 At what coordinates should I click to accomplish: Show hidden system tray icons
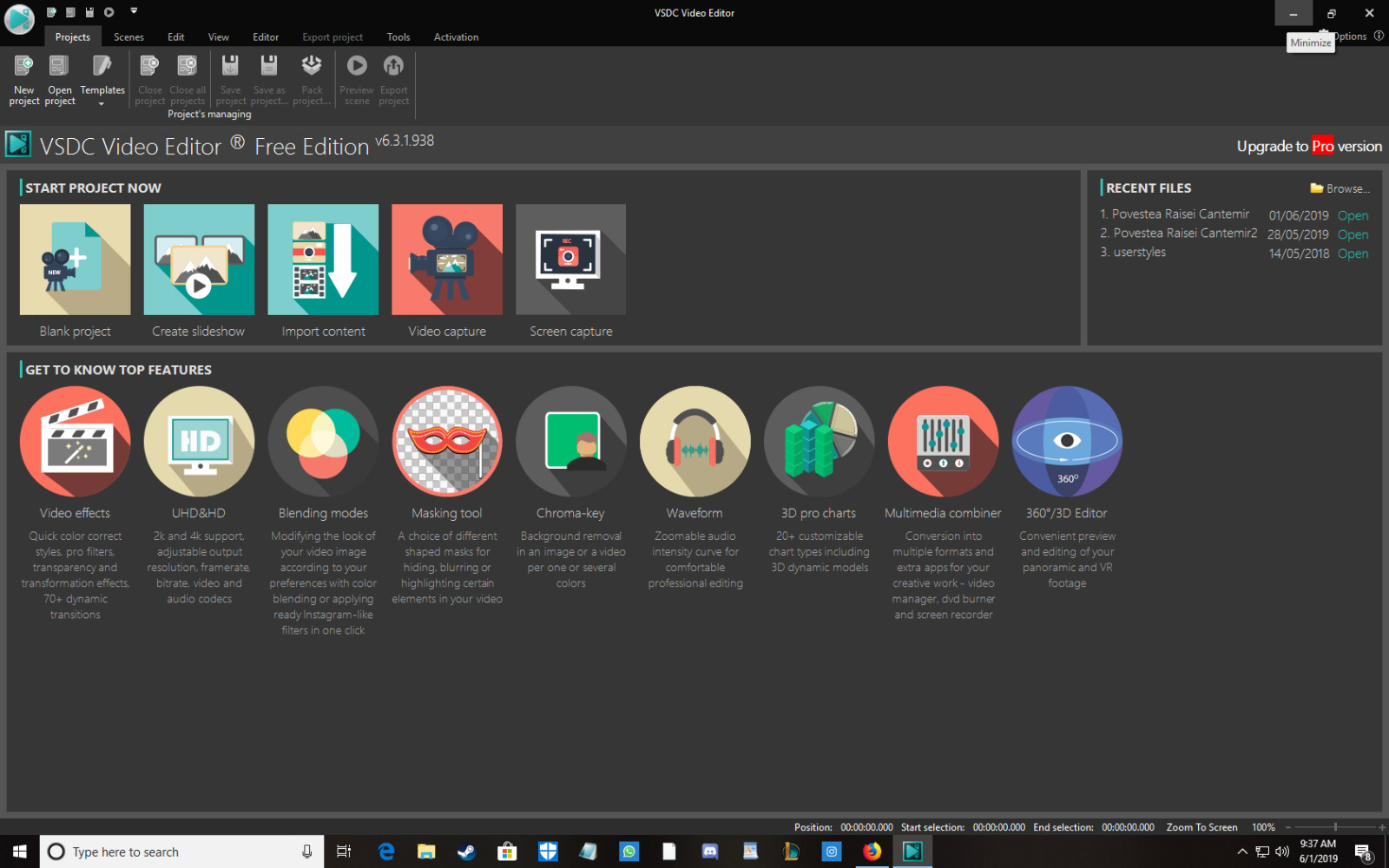(x=1241, y=852)
